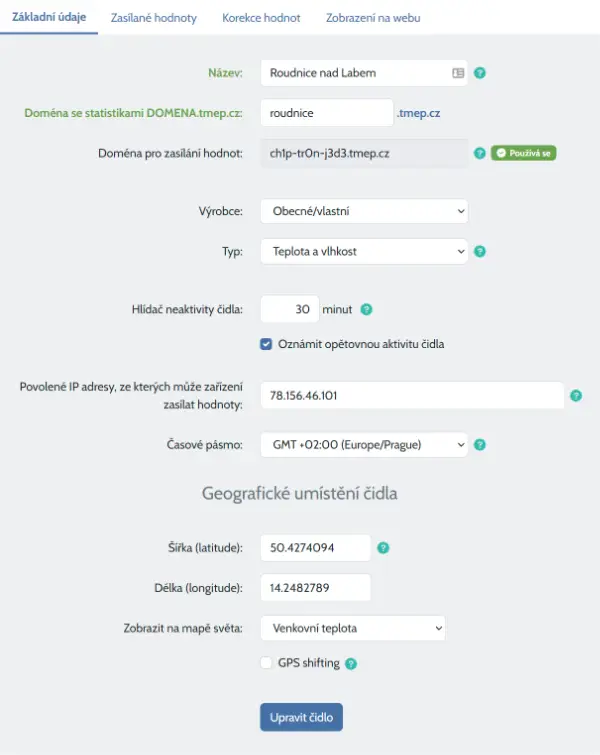Open the Časové pásmo timezone dropdown

click(363, 444)
